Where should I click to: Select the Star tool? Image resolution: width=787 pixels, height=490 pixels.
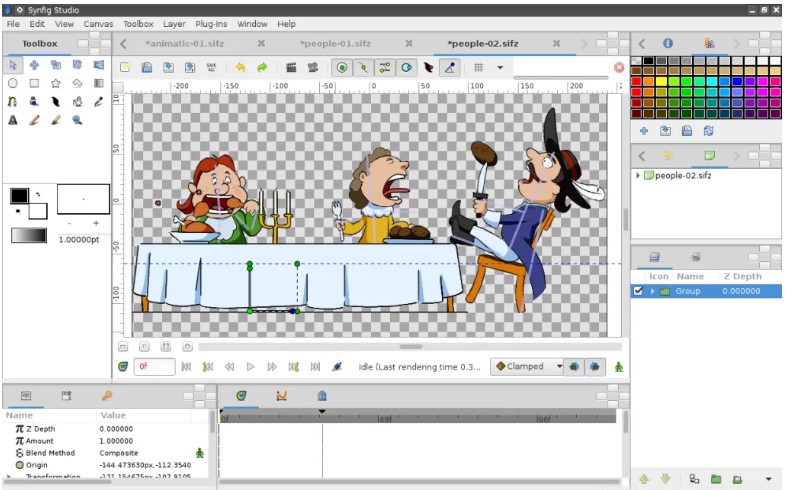click(x=56, y=83)
